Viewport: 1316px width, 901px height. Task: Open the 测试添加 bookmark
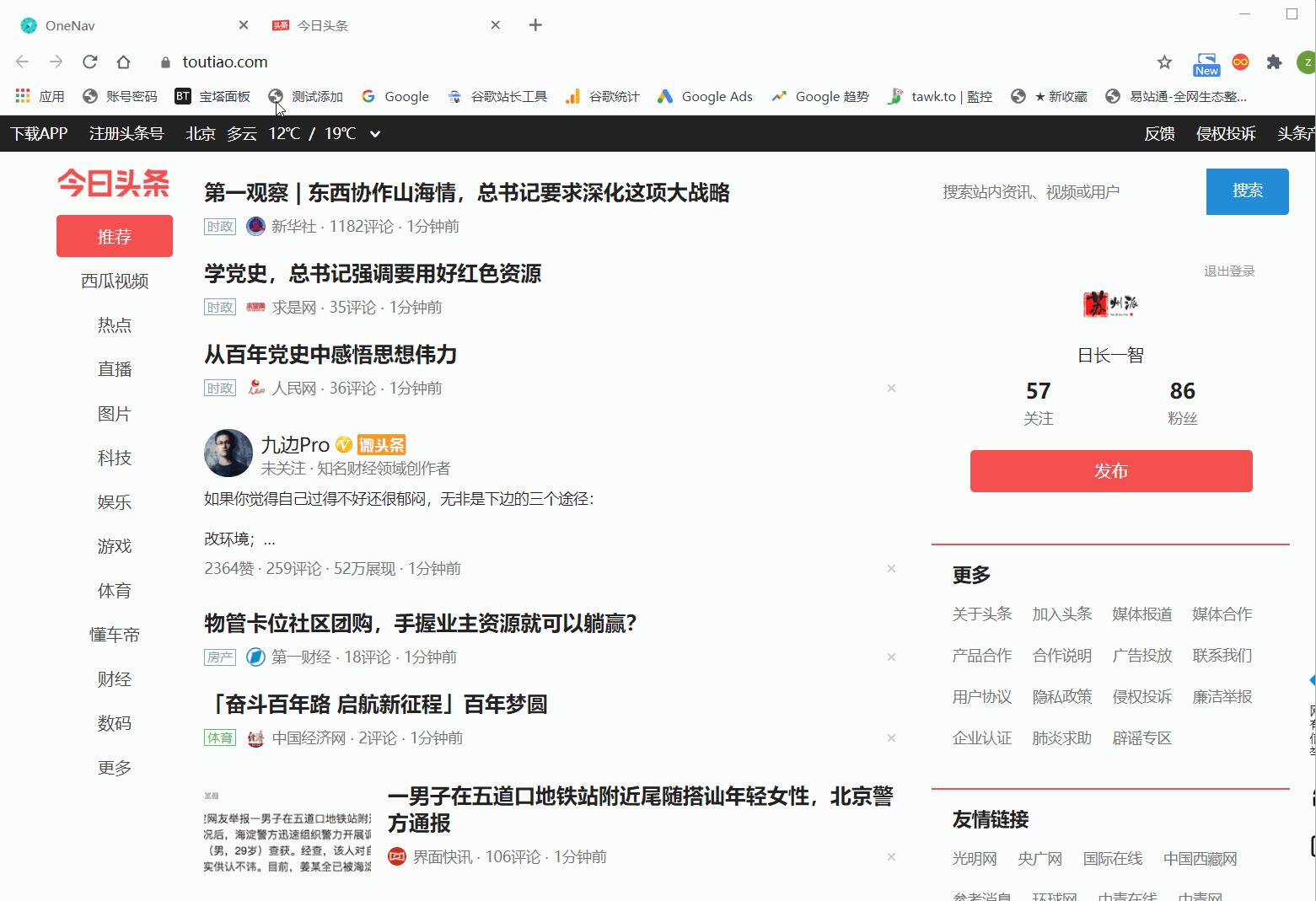(x=306, y=96)
